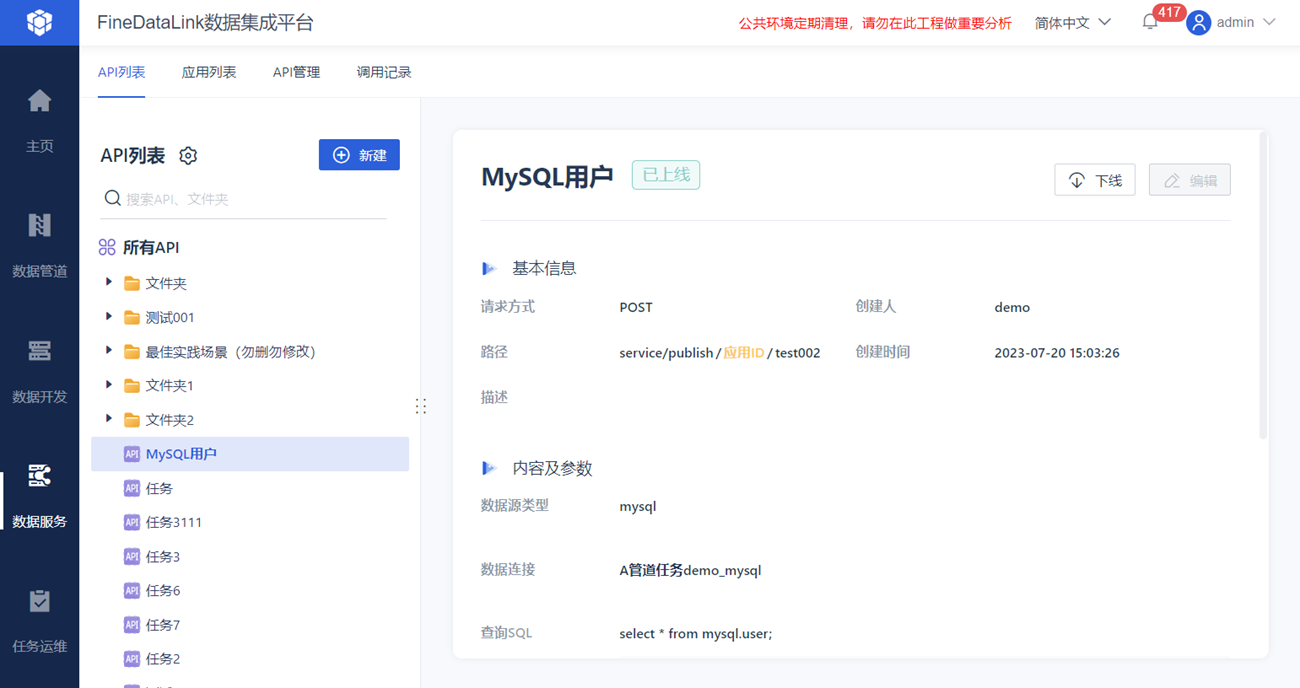The height and width of the screenshot is (688, 1300).
Task: Expand the 最佳实践场景 folder
Action: pos(109,351)
